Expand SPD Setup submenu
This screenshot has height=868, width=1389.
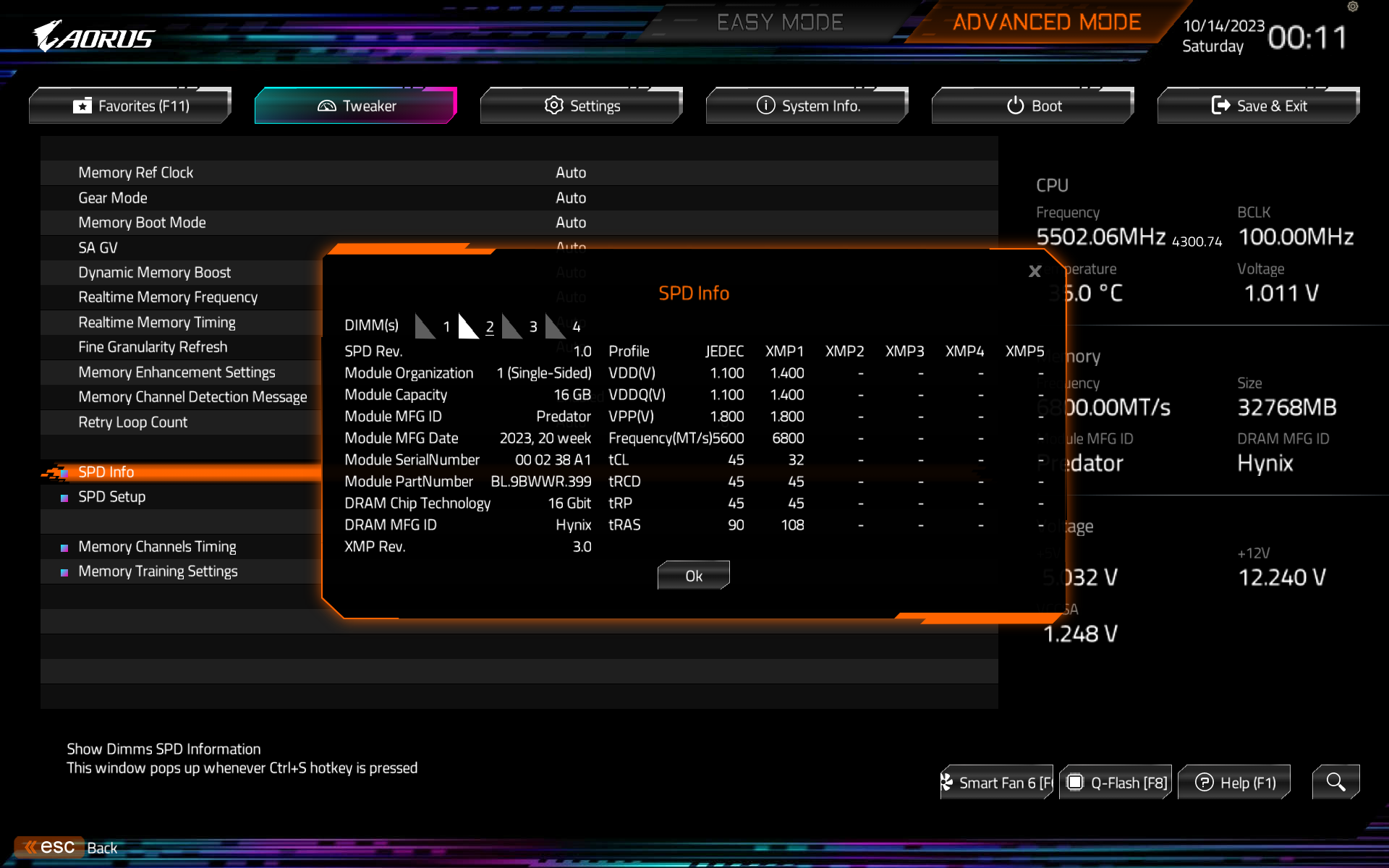tap(111, 497)
